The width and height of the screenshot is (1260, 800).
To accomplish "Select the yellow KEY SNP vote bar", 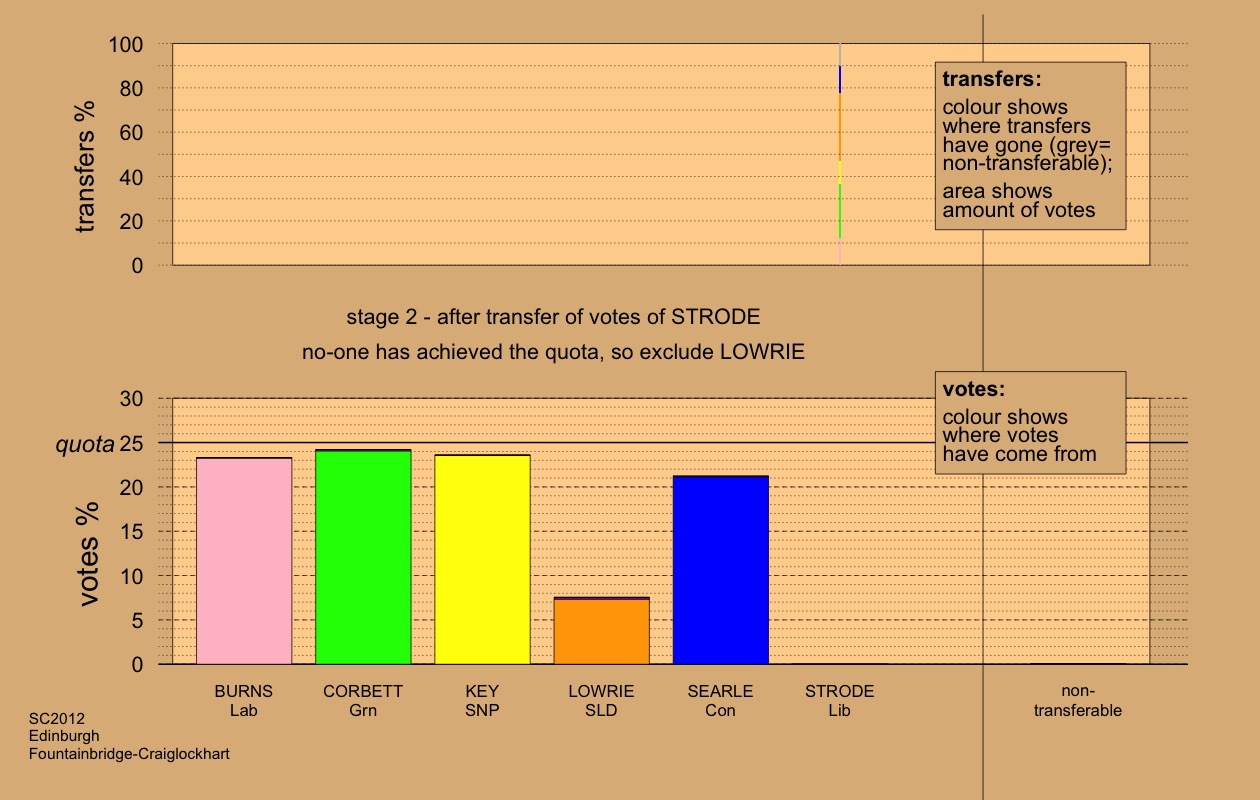I will (482, 559).
